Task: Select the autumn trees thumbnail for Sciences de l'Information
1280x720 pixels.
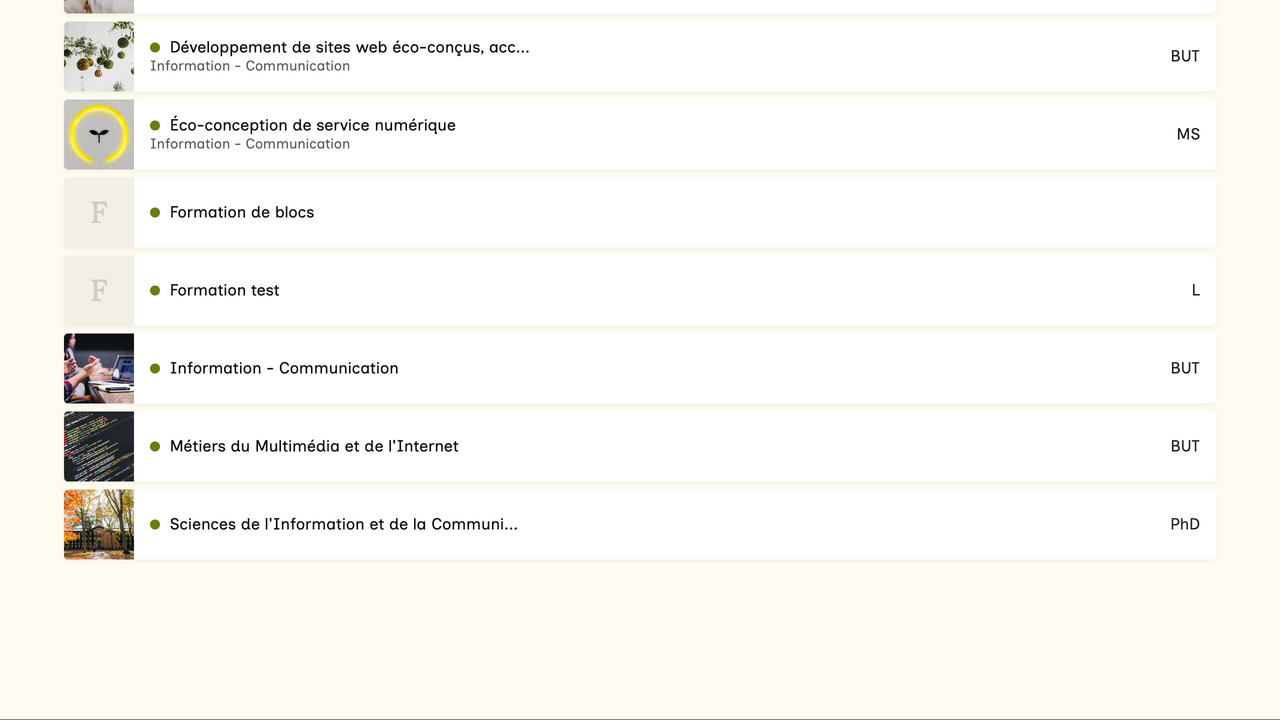Action: point(99,524)
